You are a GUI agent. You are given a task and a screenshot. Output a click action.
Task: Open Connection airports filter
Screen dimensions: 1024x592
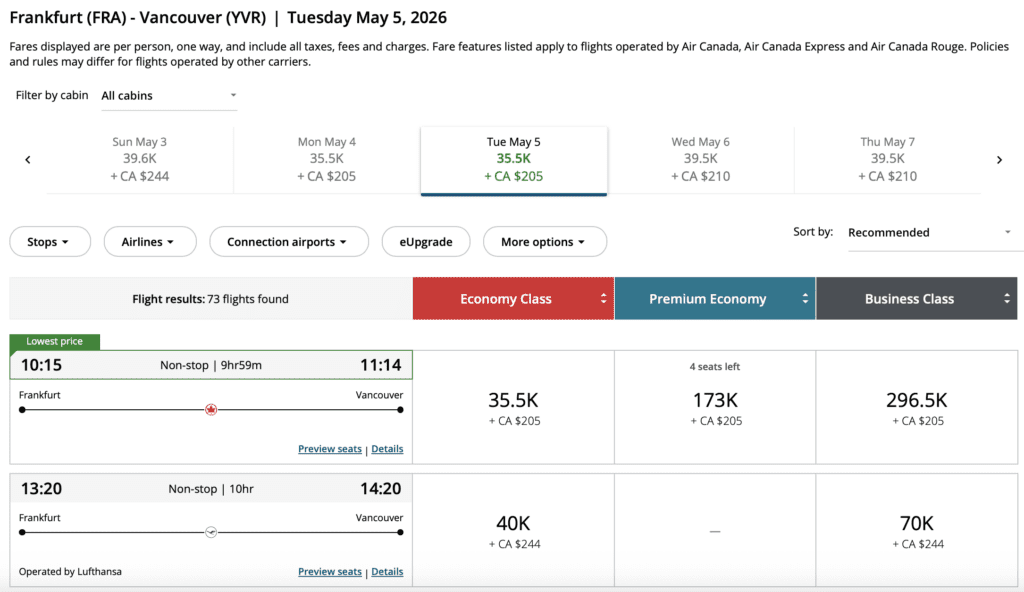click(288, 242)
